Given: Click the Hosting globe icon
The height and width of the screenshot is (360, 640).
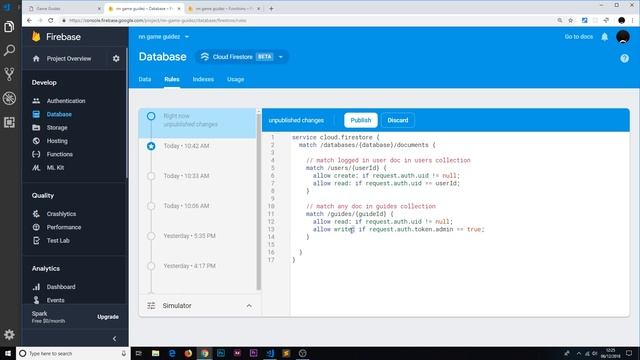Looking at the screenshot, I should 36,141.
